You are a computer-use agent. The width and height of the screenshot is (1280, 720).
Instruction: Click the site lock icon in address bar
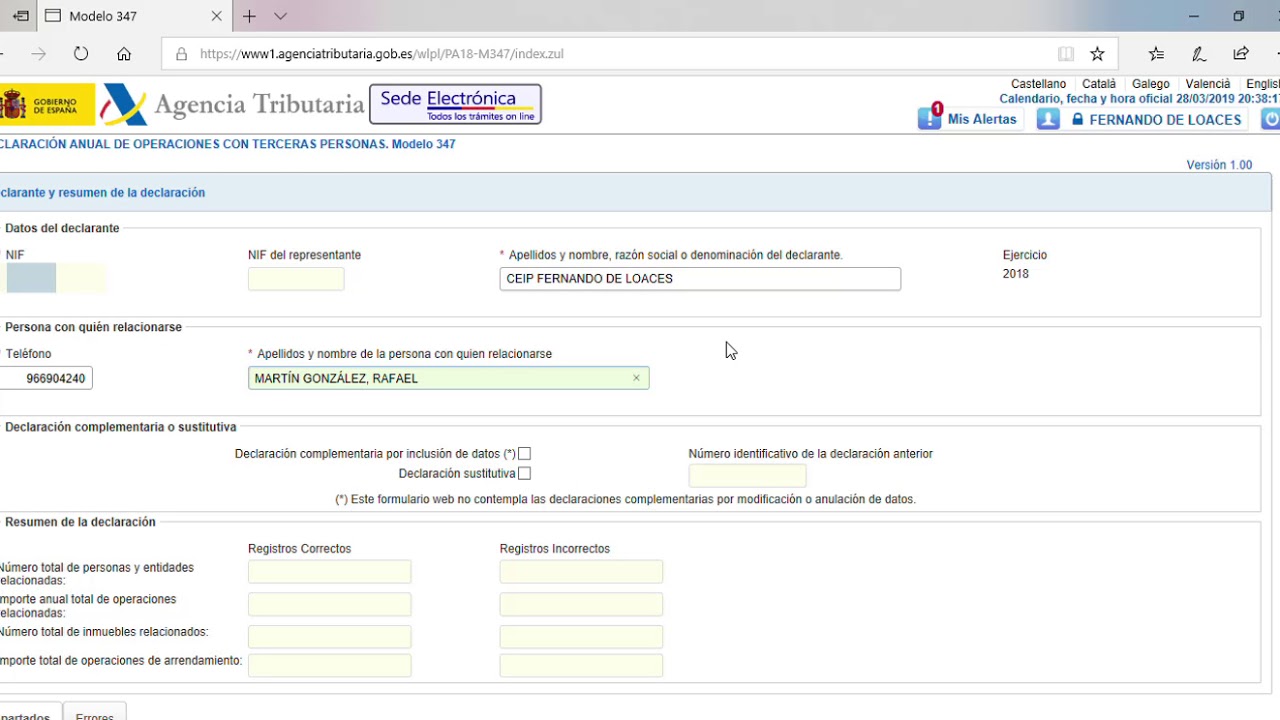181,54
